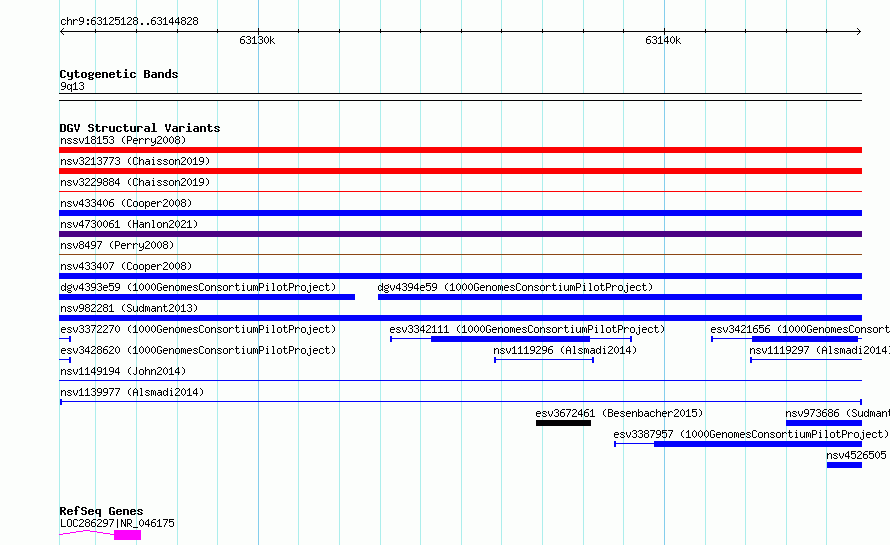Viewport: 890px width, 545px height.
Task: Click the nsv4730061 (Hanlon2021) purple bar
Action: click(x=460, y=234)
